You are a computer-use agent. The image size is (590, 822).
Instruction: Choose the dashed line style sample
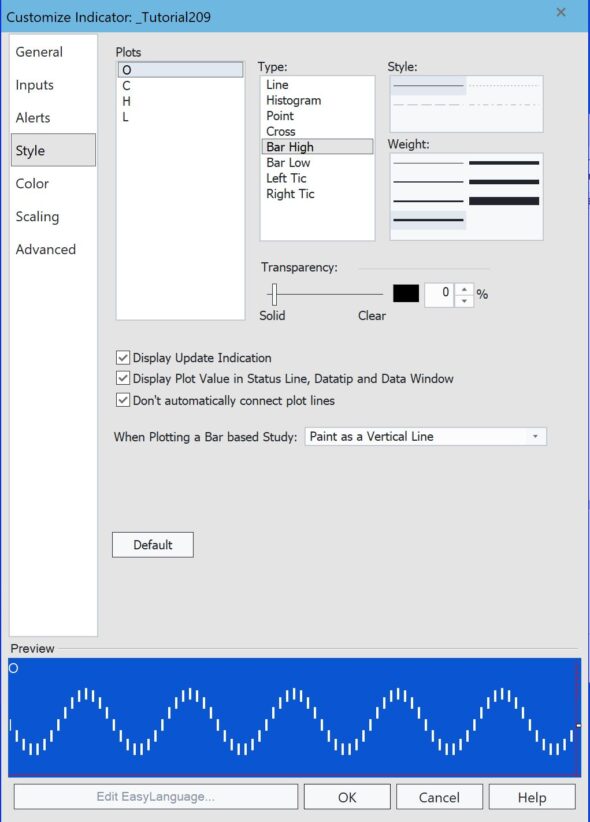[428, 104]
